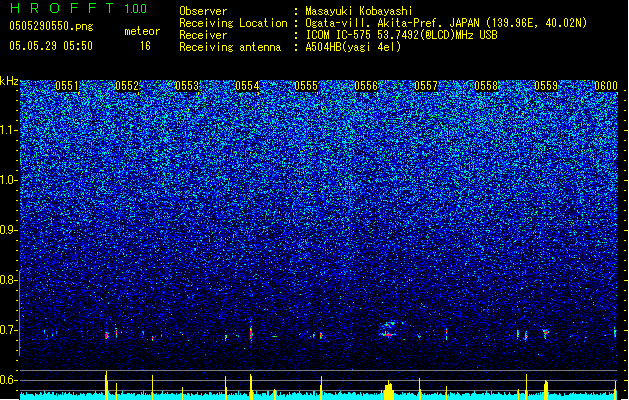Click the A504HB(yagi 4el) antenna text
The image size is (629, 400).
[353, 47]
